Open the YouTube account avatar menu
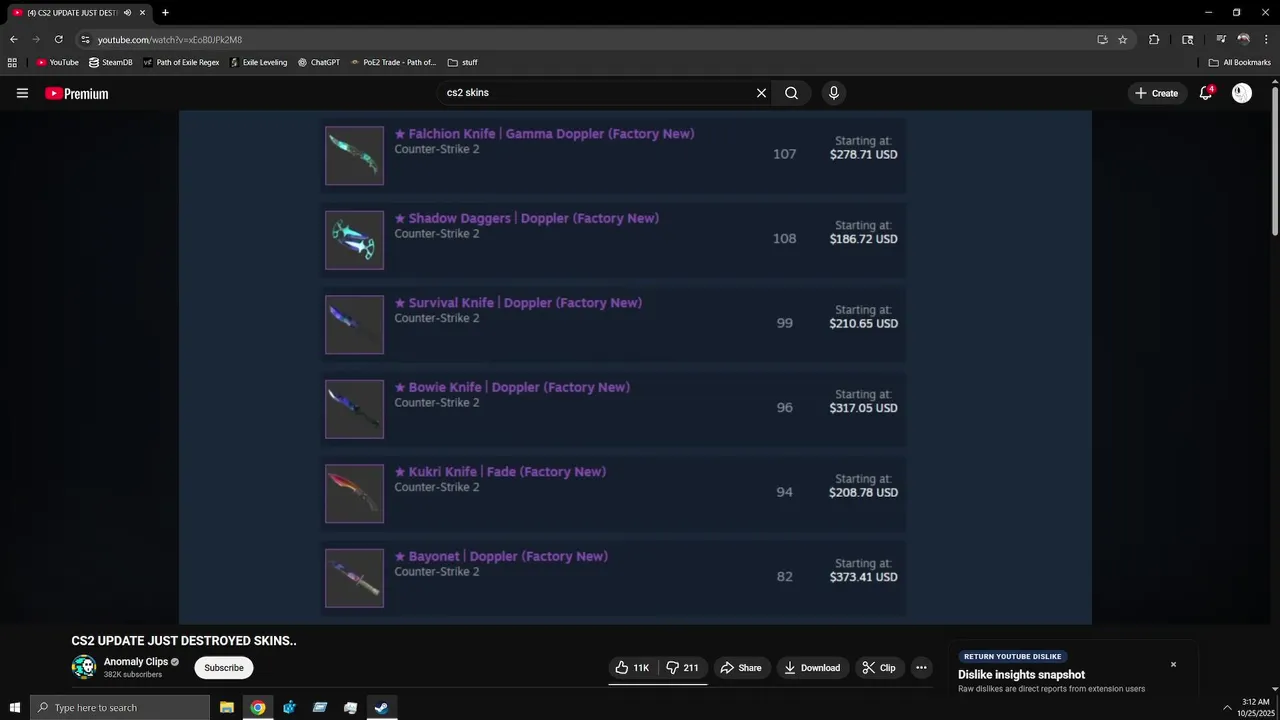This screenshot has width=1280, height=720. click(x=1242, y=93)
